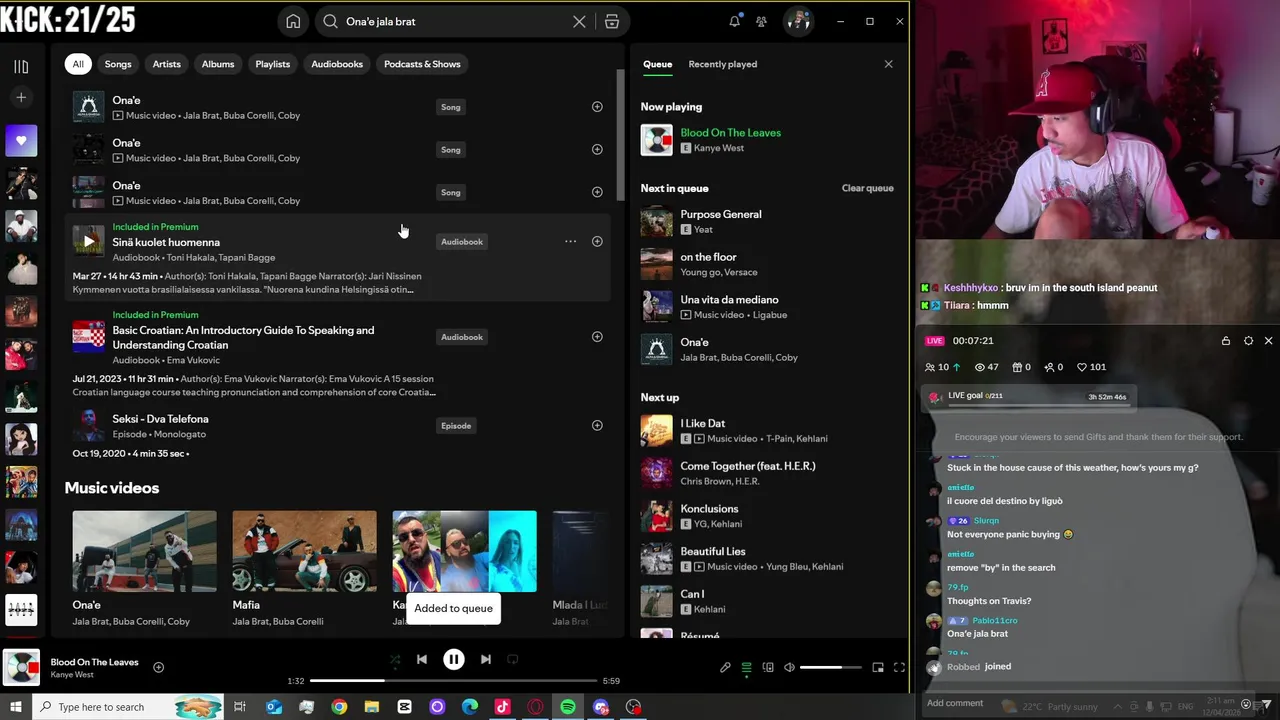Select queued Ona'e by Jala Brat
This screenshot has height=720, width=1280.
click(x=767, y=349)
